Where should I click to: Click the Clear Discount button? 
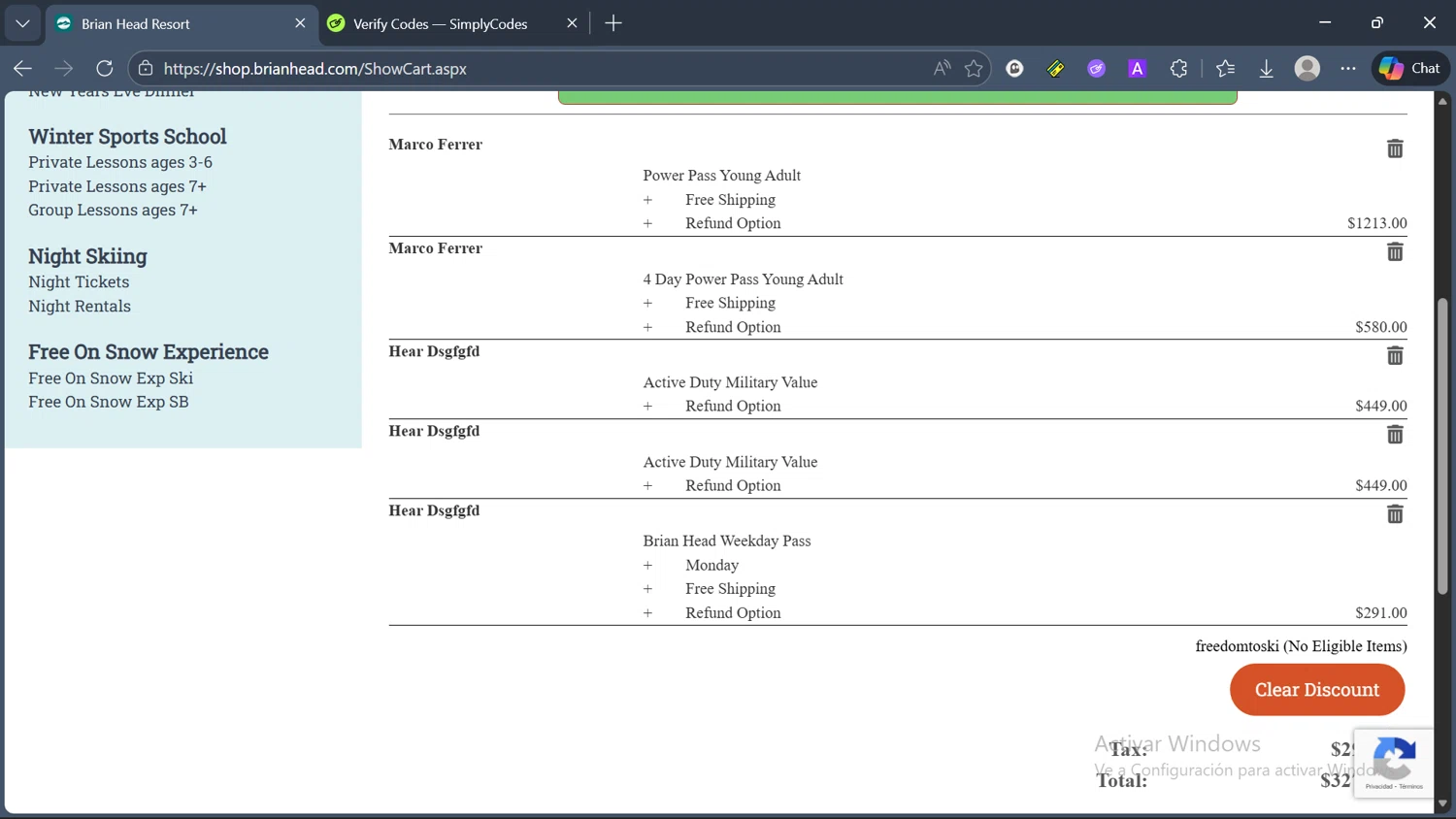(x=1317, y=690)
